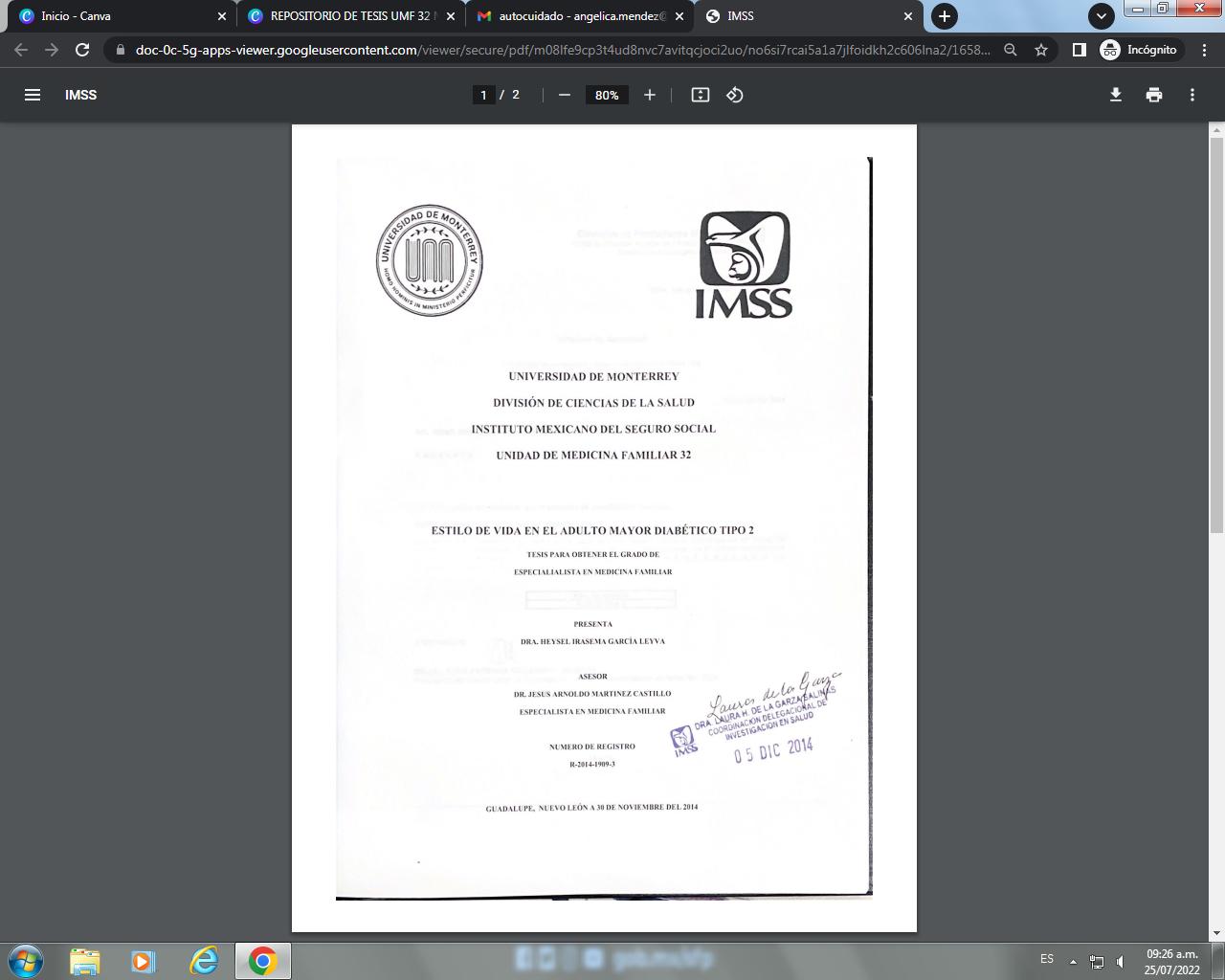Click the UNIDAD DE MEDICINA FAMILIAR 32 line
Image resolution: width=1225 pixels, height=980 pixels.
point(593,456)
